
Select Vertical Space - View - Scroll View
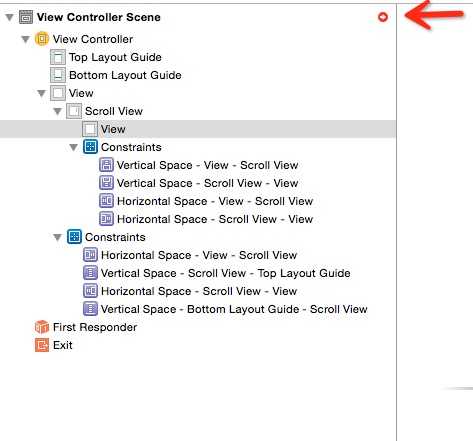click(207, 165)
